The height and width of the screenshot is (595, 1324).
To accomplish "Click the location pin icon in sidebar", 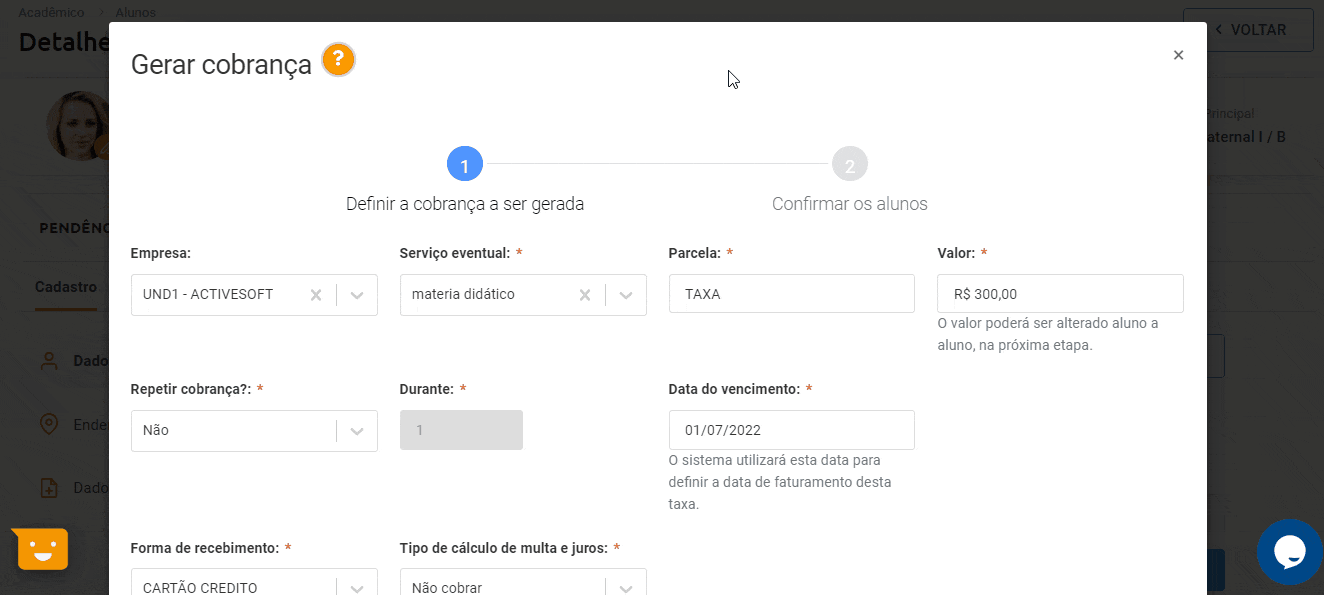I will (49, 424).
